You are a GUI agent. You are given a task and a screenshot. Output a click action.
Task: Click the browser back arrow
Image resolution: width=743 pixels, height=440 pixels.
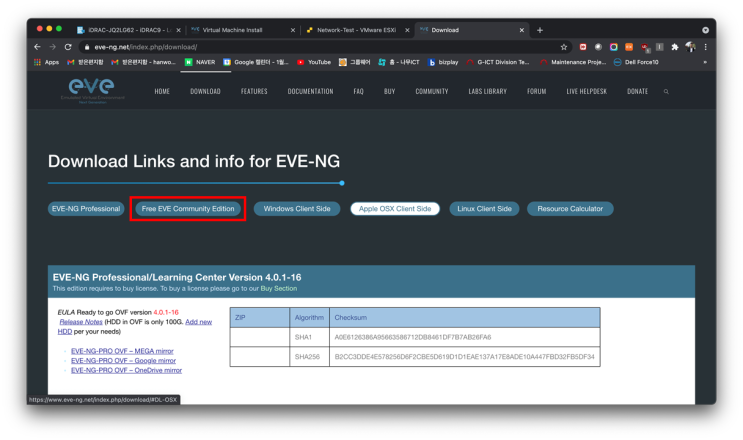[x=37, y=47]
